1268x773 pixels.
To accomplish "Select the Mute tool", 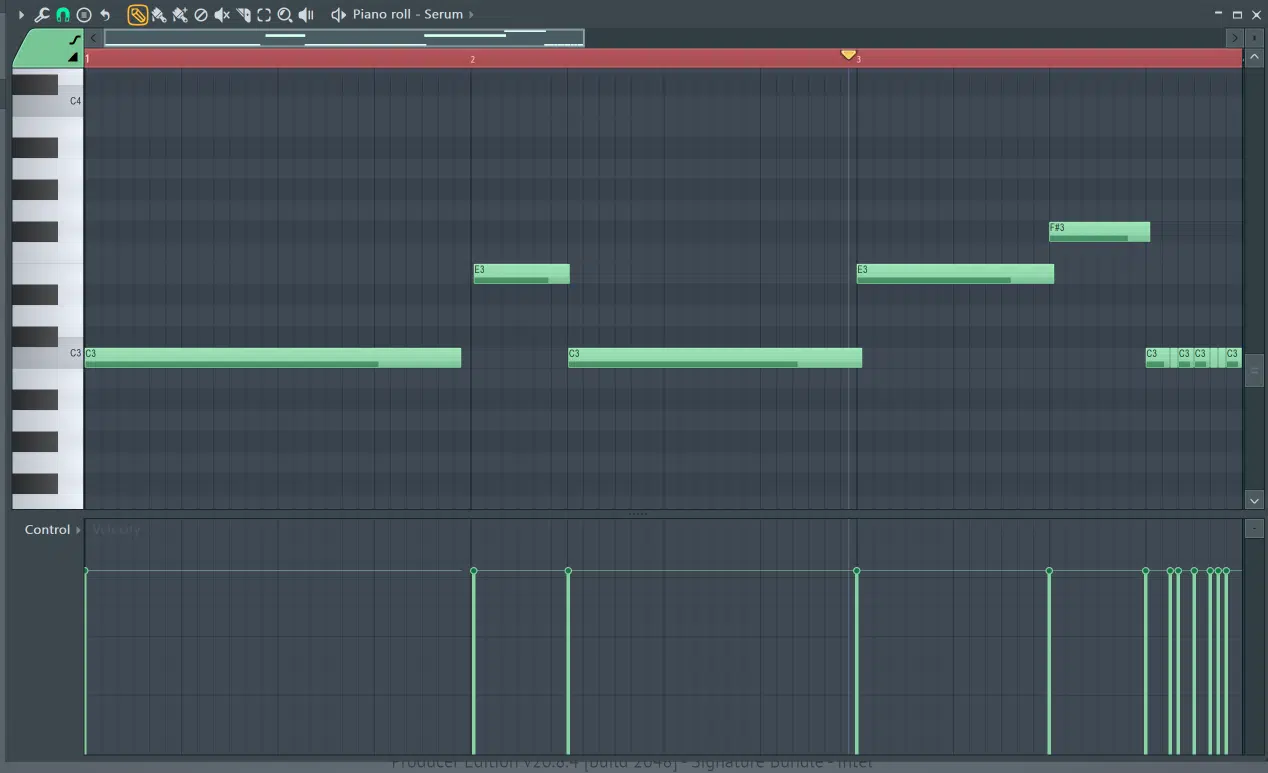I will [x=222, y=15].
